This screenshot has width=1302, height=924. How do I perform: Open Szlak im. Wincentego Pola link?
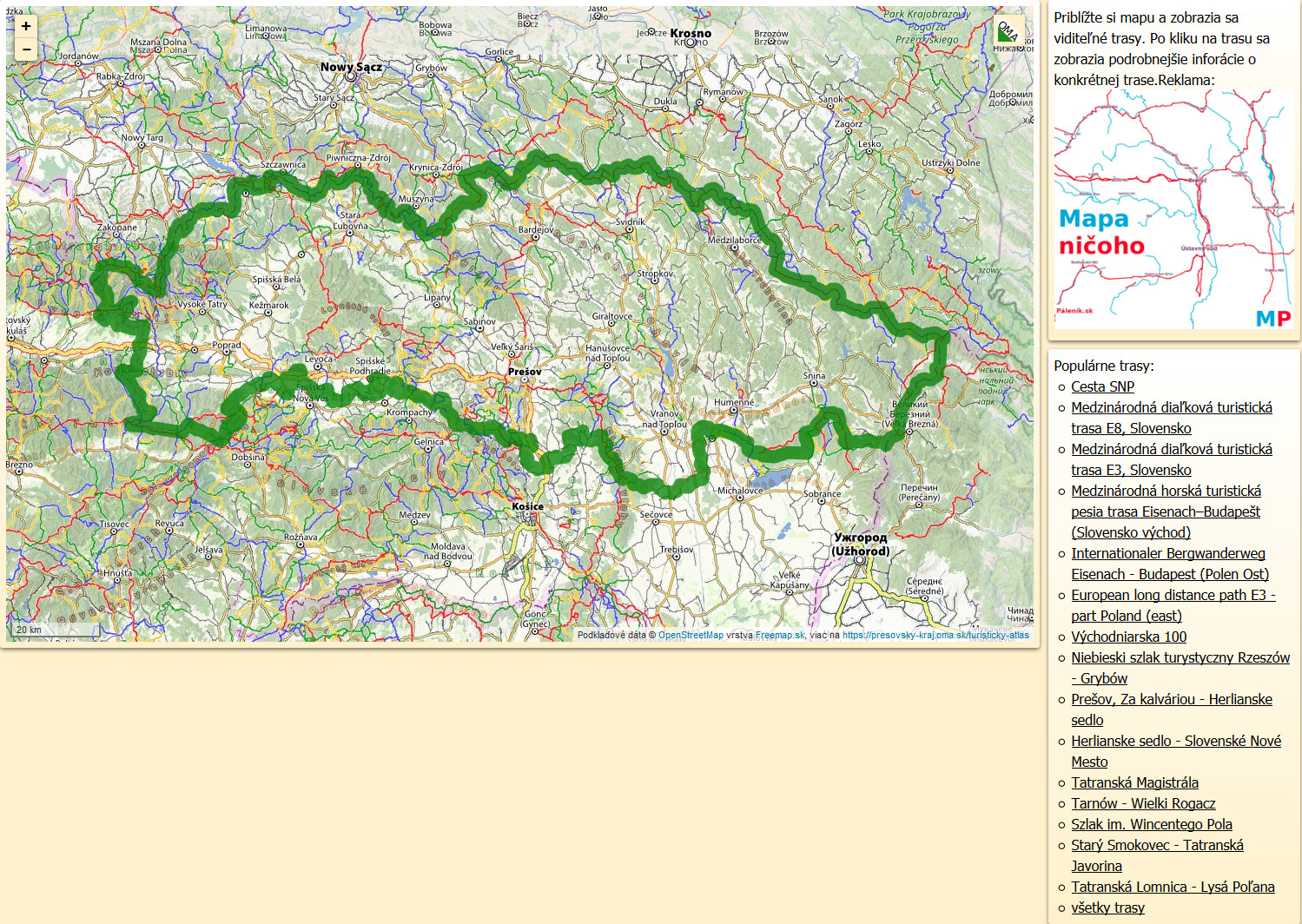(x=1151, y=824)
